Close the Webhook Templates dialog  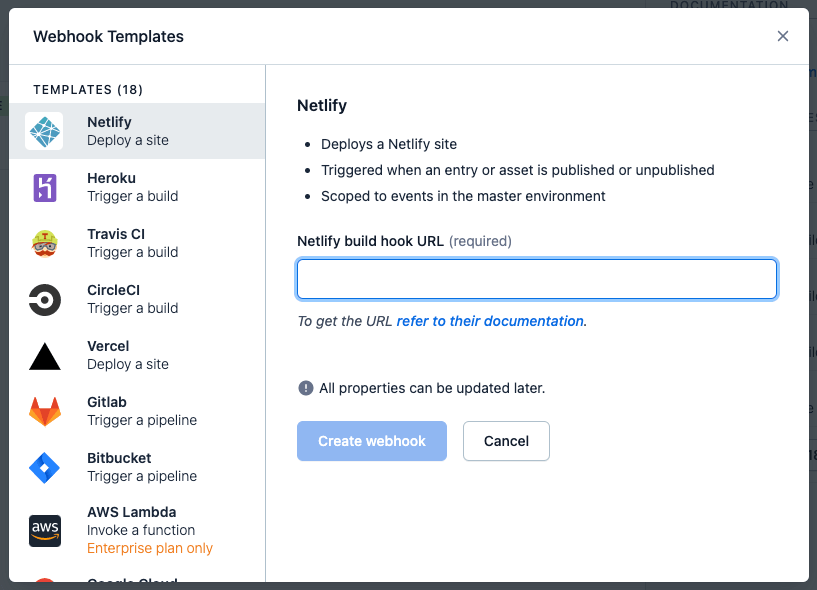[783, 36]
